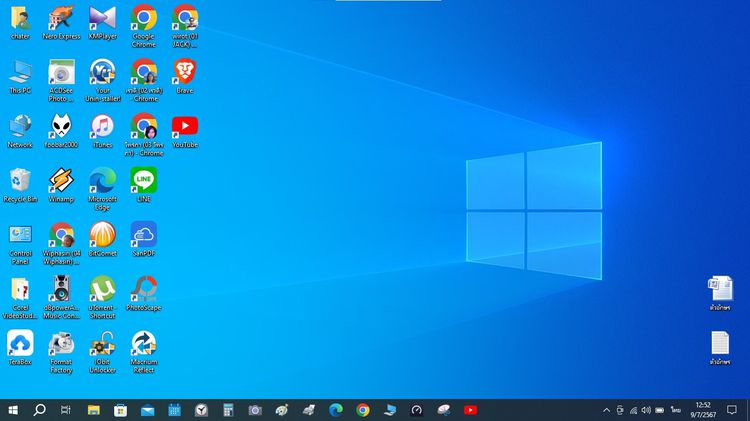This screenshot has width=750, height=421.
Task: Launch Winamp from the desktop
Action: point(61,185)
